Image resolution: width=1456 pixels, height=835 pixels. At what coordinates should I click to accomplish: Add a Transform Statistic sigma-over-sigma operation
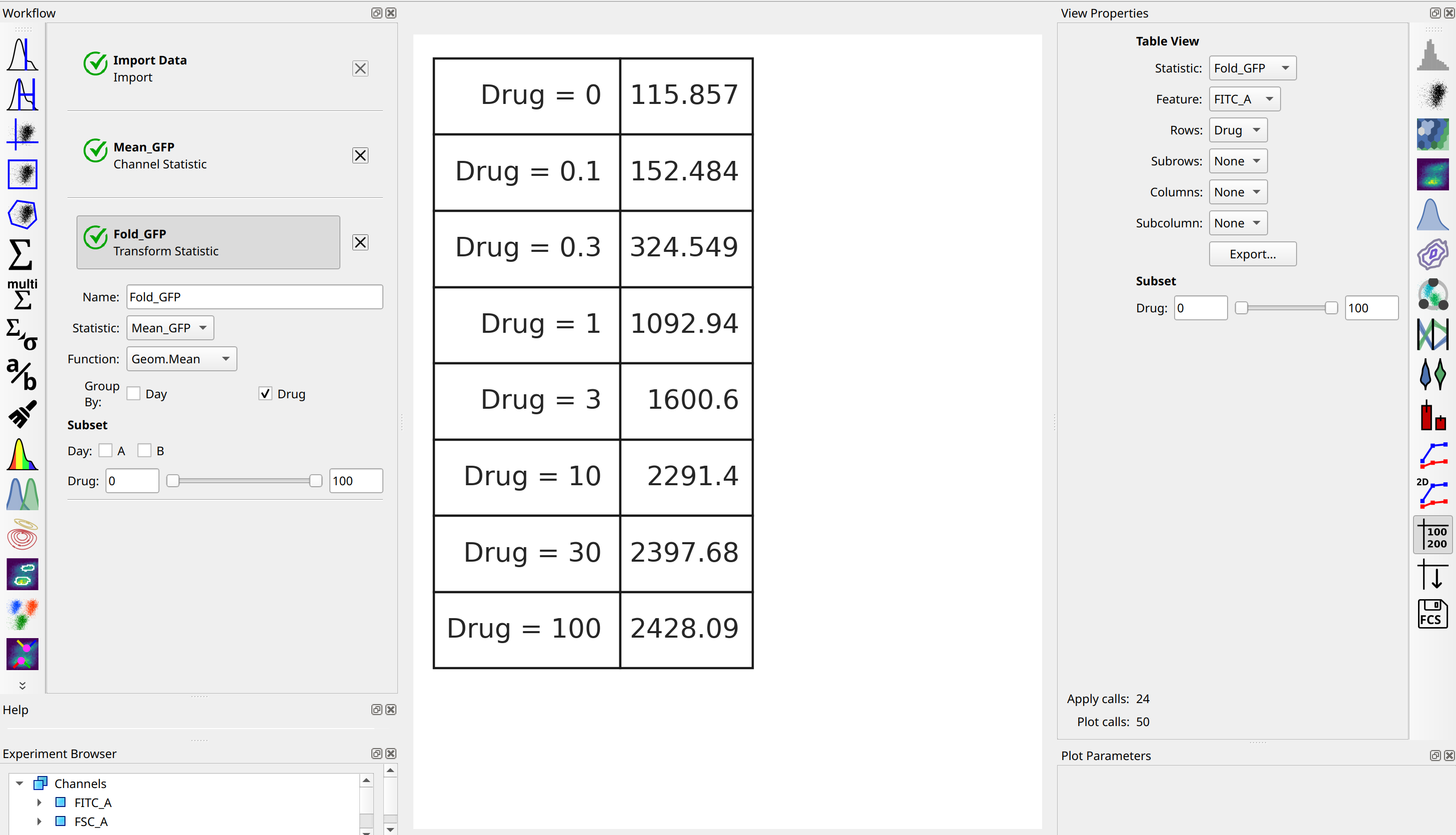click(x=22, y=334)
